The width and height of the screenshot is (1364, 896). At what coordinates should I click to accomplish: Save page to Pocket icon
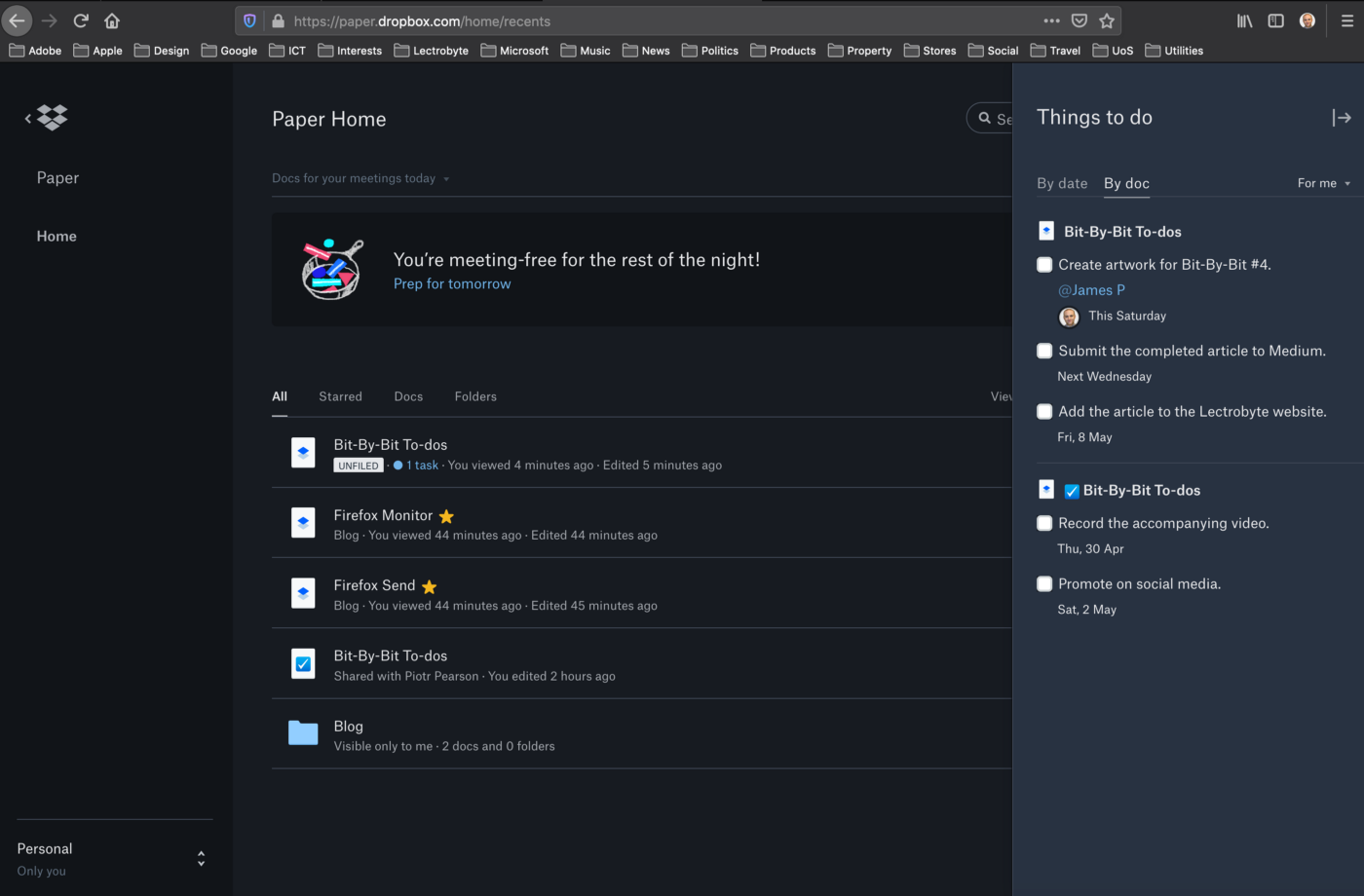click(x=1080, y=20)
